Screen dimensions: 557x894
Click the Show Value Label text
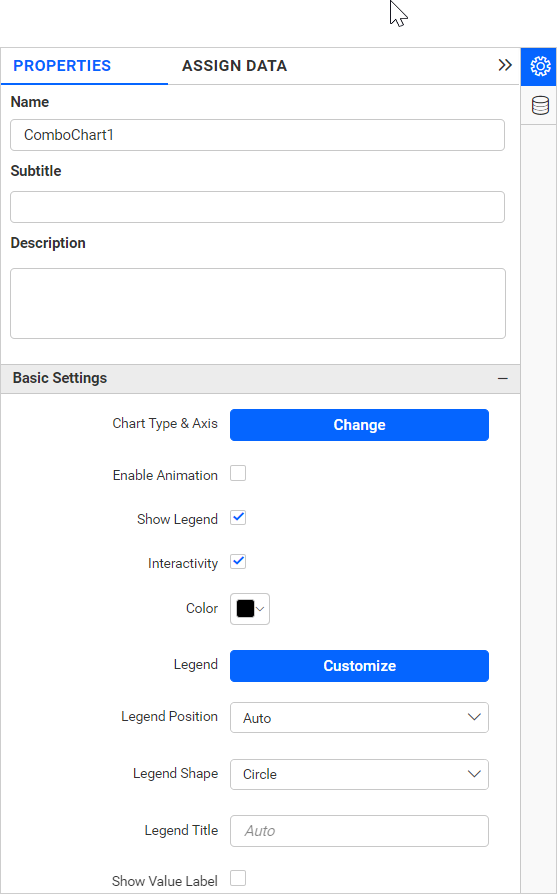(x=164, y=881)
